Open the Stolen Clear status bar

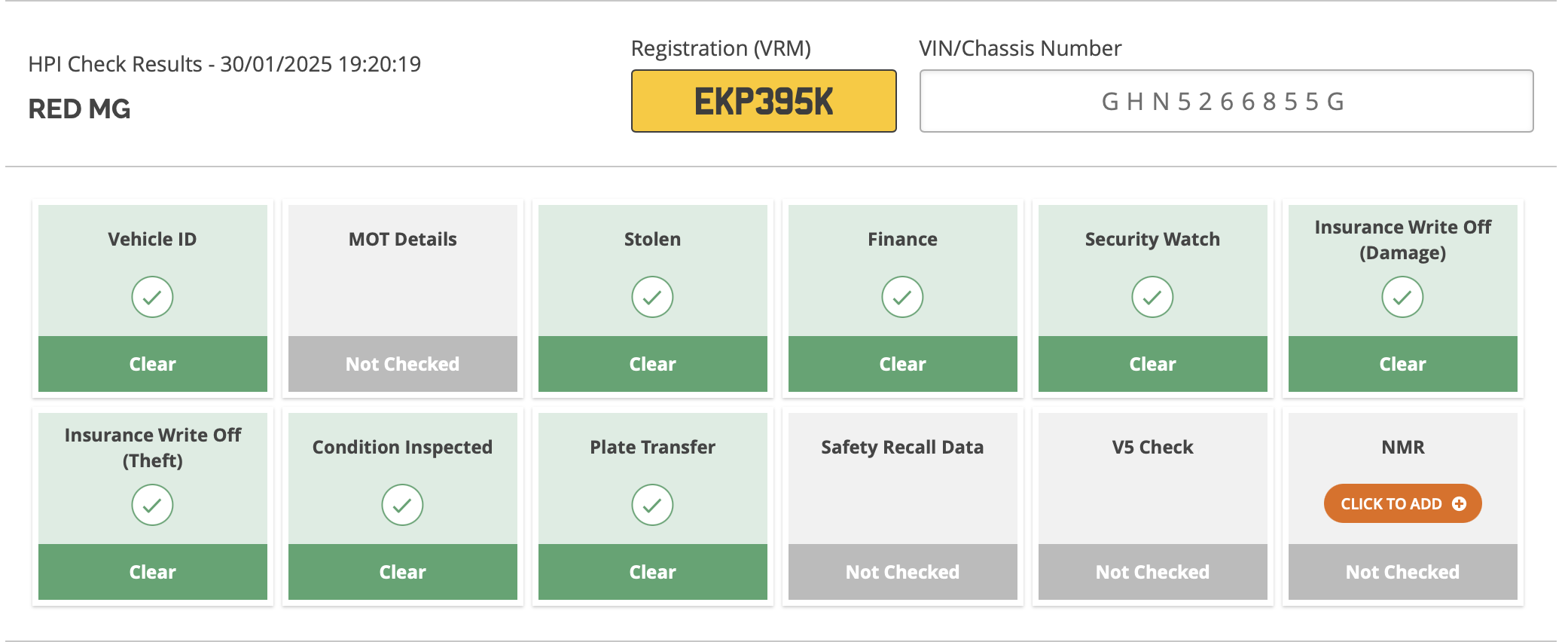pyautogui.click(x=653, y=364)
